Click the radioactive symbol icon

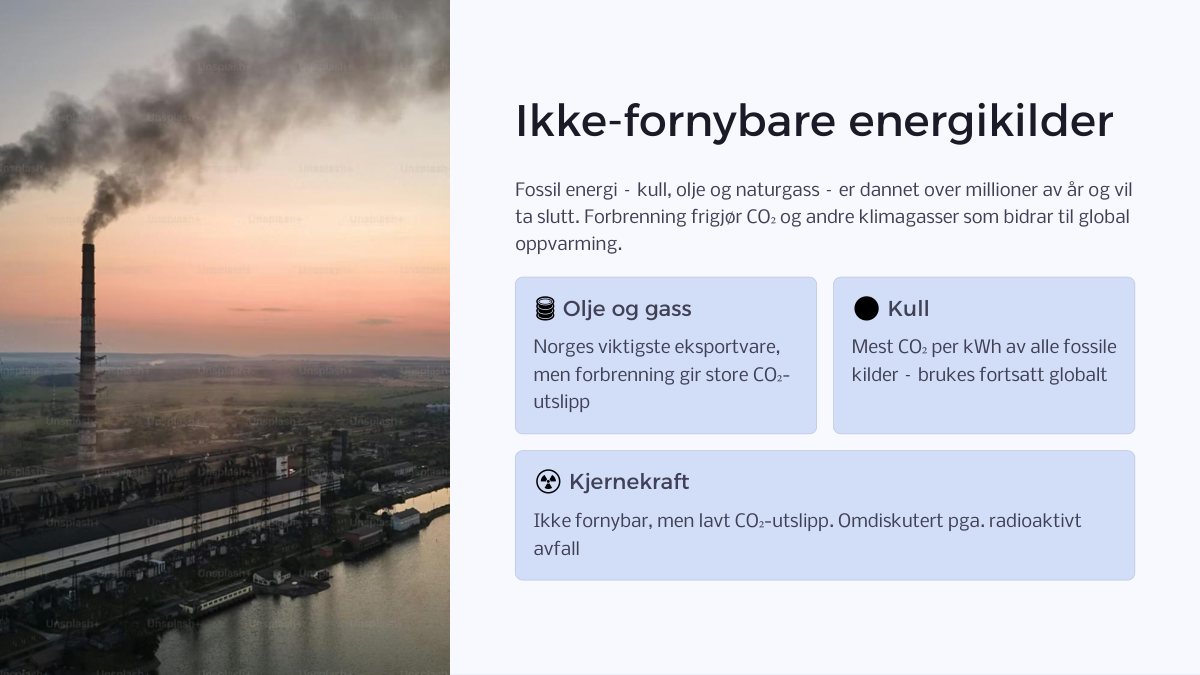pyautogui.click(x=548, y=482)
